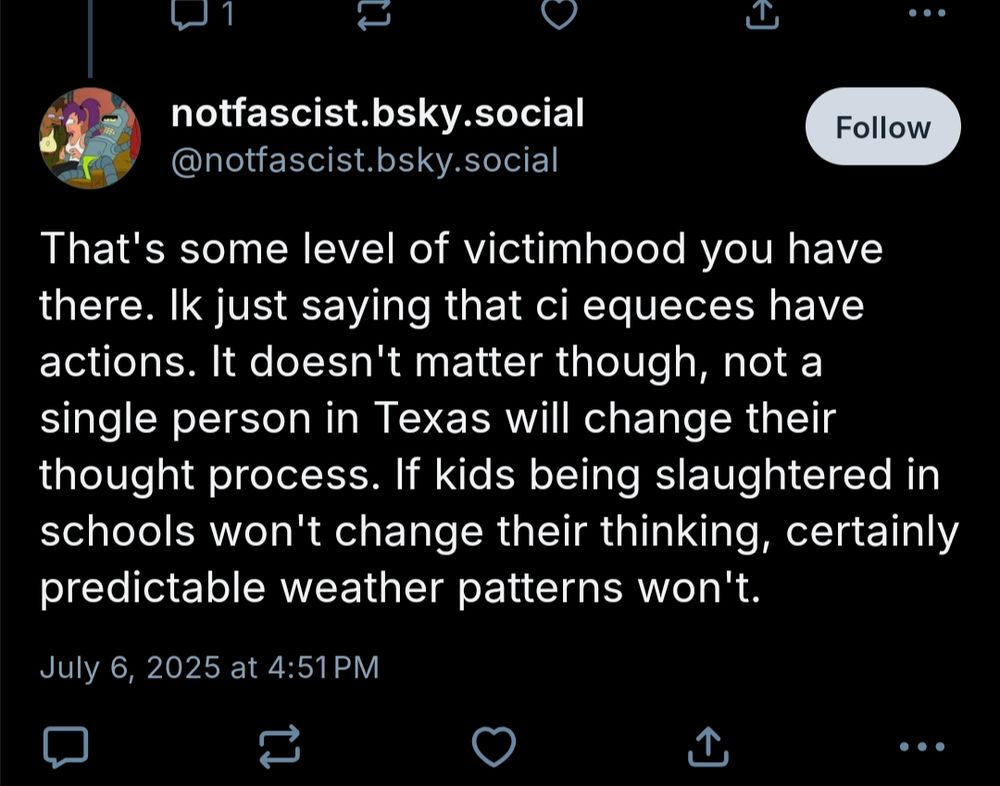Open parent post's three-dot menu
Viewport: 1000px width, 786px height.
[927, 13]
